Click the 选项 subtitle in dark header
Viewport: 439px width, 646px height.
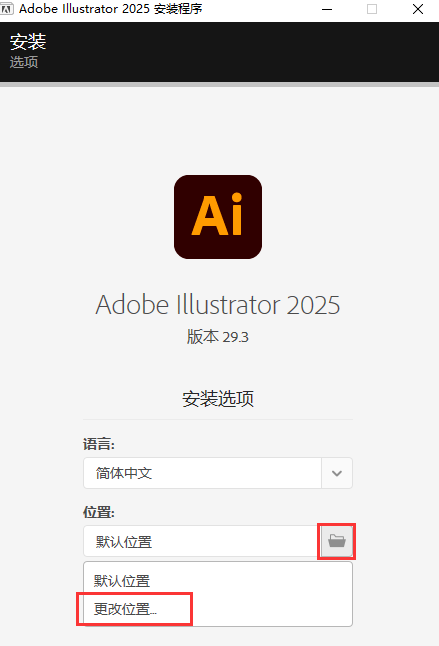(x=24, y=62)
